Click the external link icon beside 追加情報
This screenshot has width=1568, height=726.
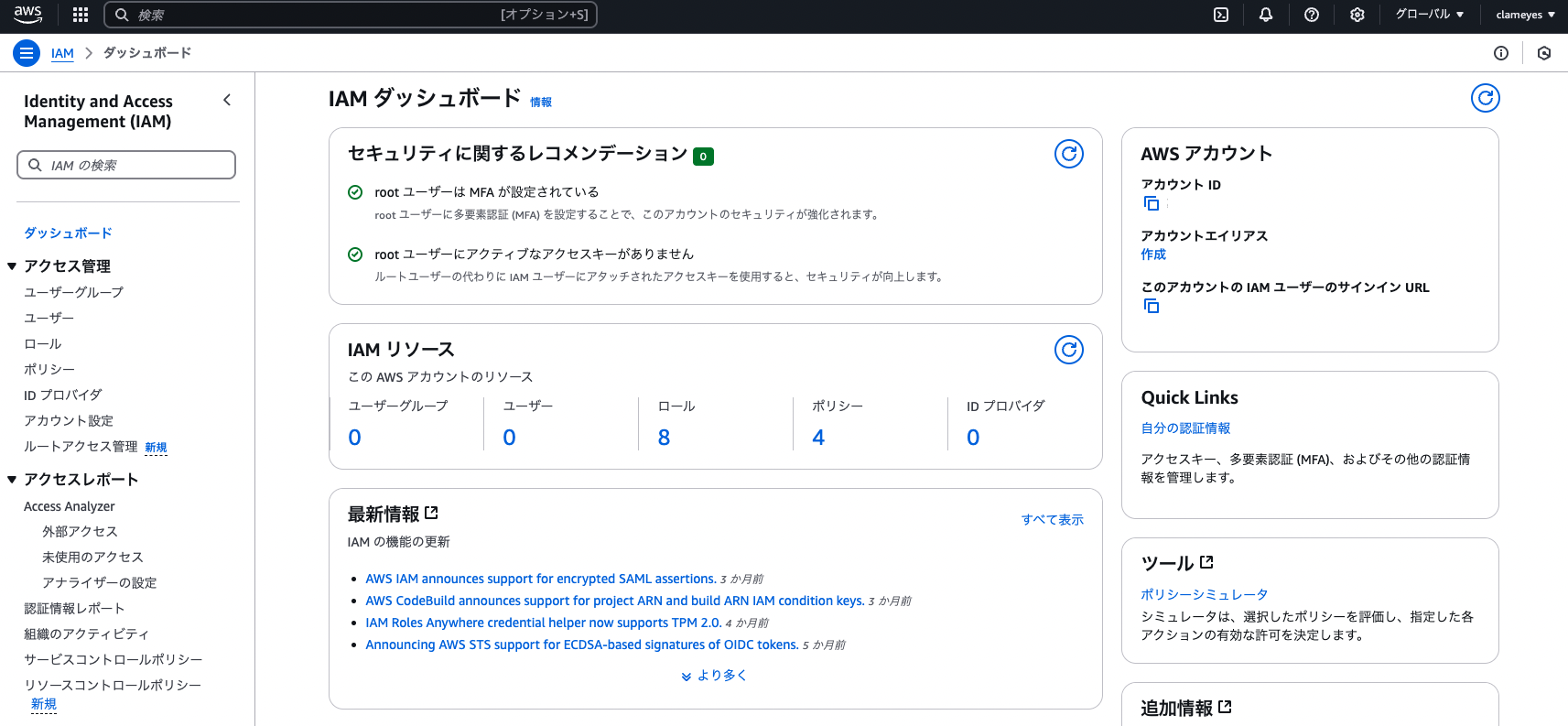1226,707
